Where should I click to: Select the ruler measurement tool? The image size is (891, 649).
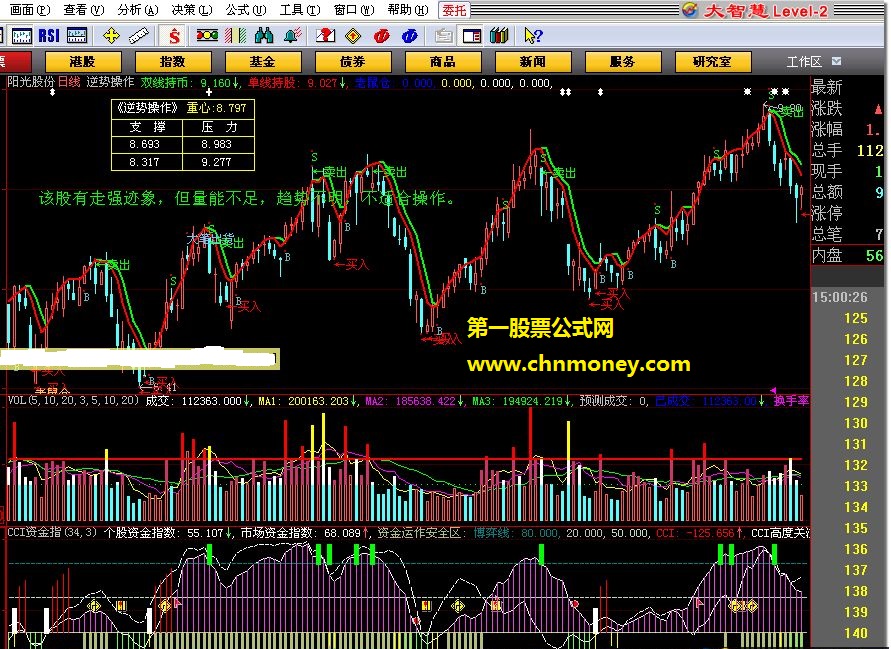coord(139,36)
